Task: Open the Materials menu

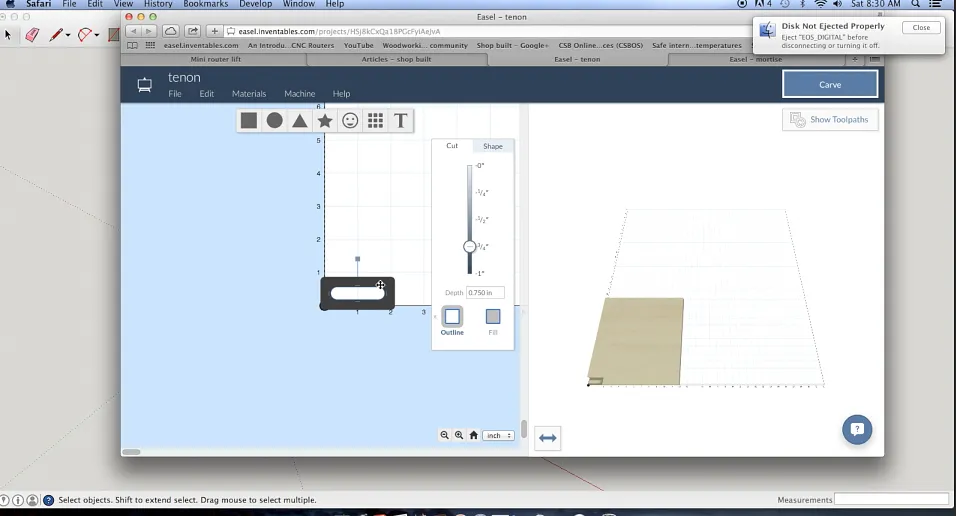Action: pyautogui.click(x=249, y=94)
